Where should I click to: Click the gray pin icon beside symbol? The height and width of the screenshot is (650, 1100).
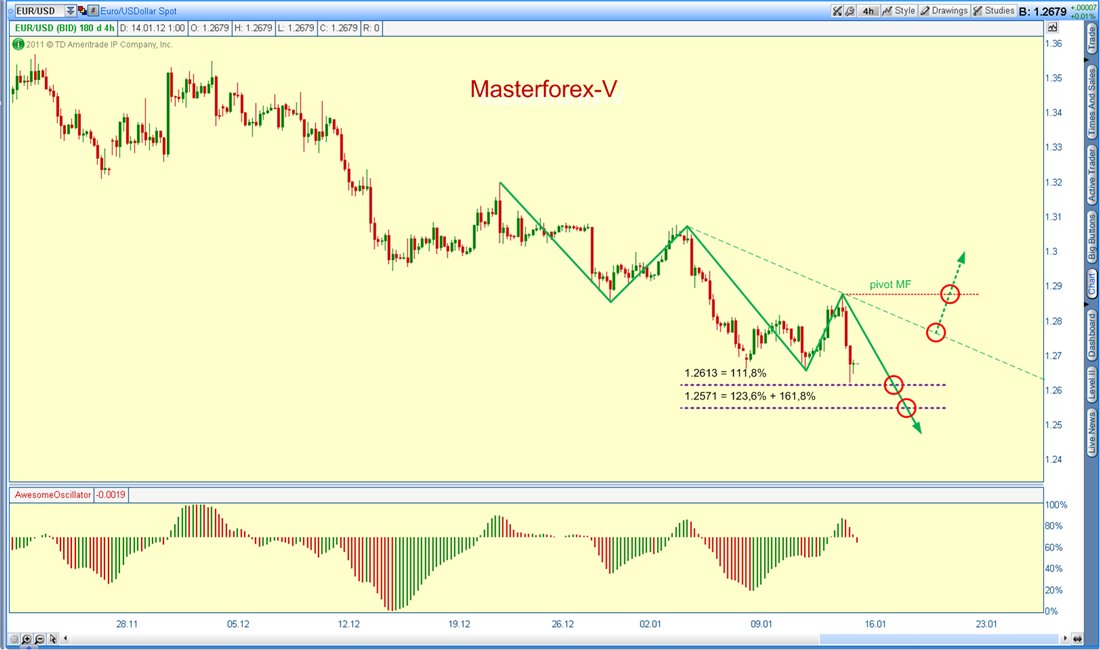click(x=93, y=11)
